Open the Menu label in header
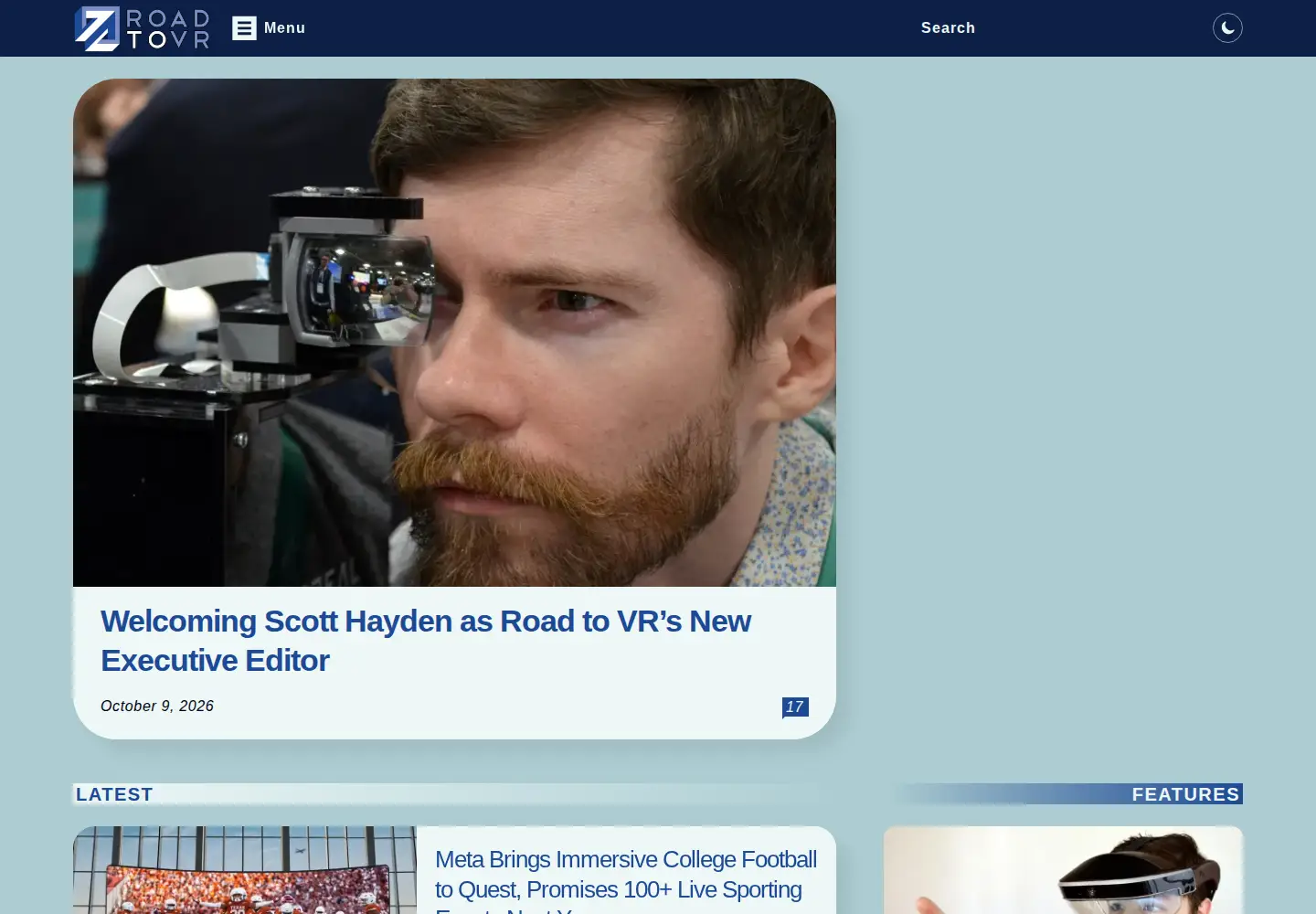 coord(284,28)
